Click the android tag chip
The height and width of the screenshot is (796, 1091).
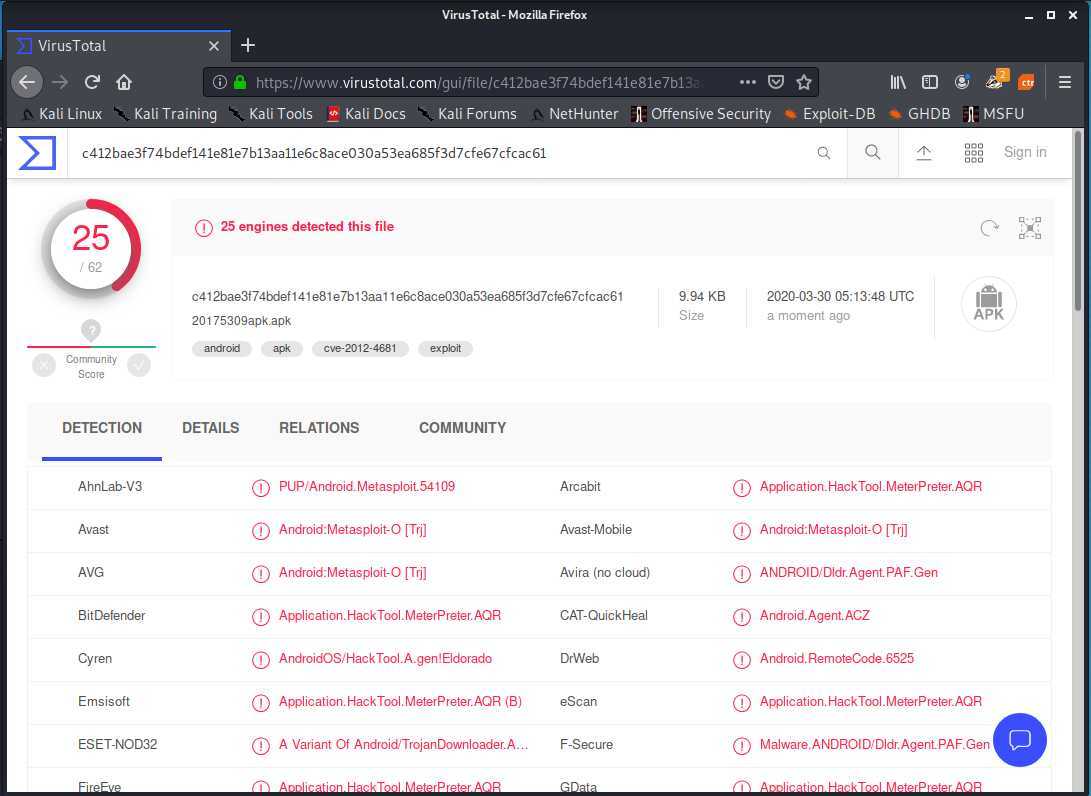click(x=222, y=348)
